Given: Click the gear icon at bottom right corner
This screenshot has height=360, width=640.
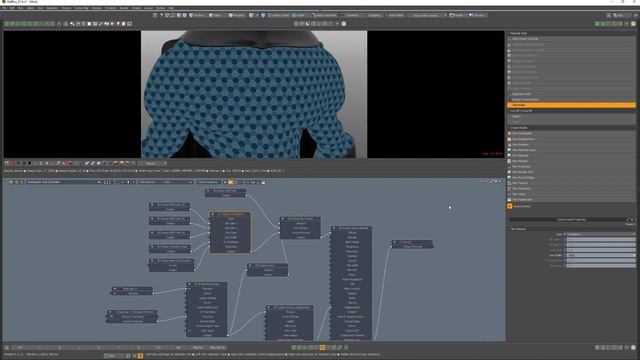Looking at the screenshot, I should pyautogui.click(x=633, y=347).
